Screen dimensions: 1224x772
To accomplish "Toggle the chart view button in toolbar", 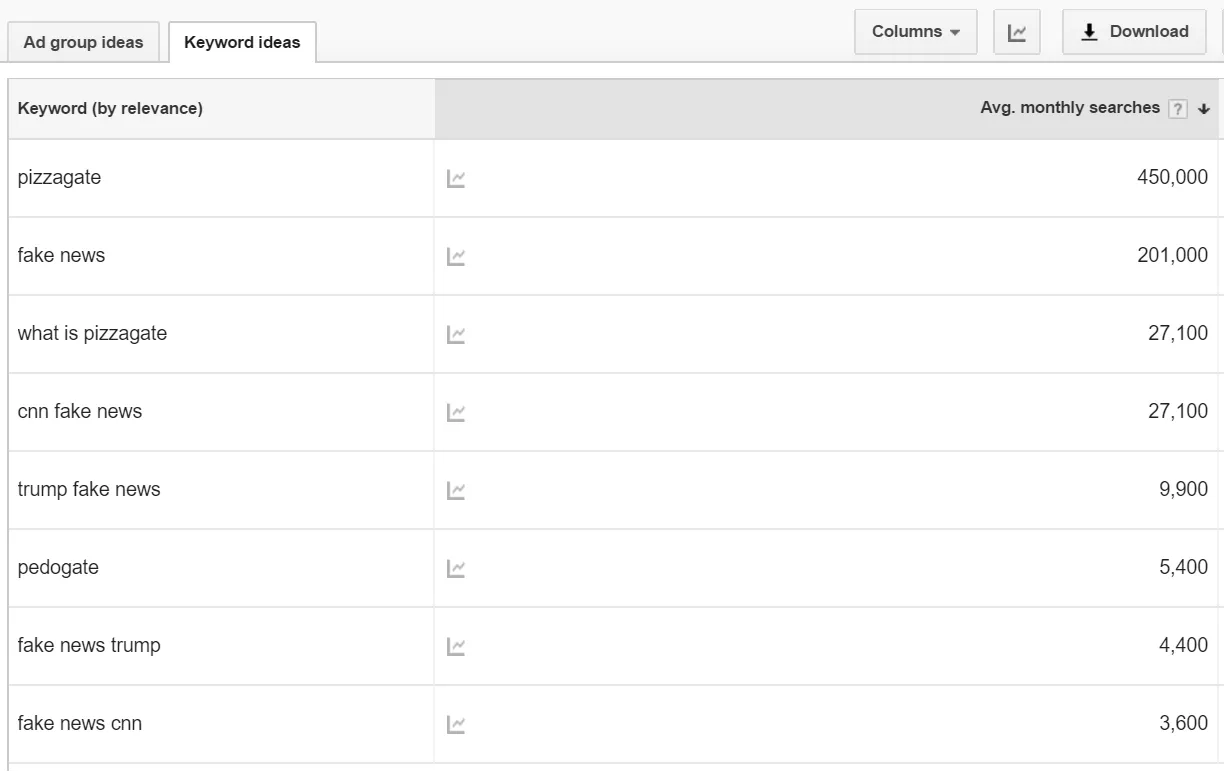I will point(1017,32).
